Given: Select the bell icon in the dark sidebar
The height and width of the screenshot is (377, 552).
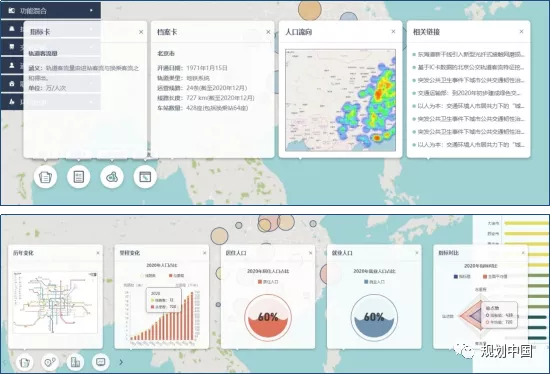Looking at the screenshot, I should click(x=12, y=29).
